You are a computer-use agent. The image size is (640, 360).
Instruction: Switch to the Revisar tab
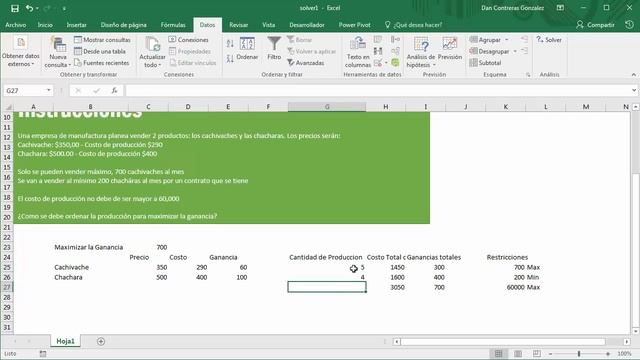[238, 25]
